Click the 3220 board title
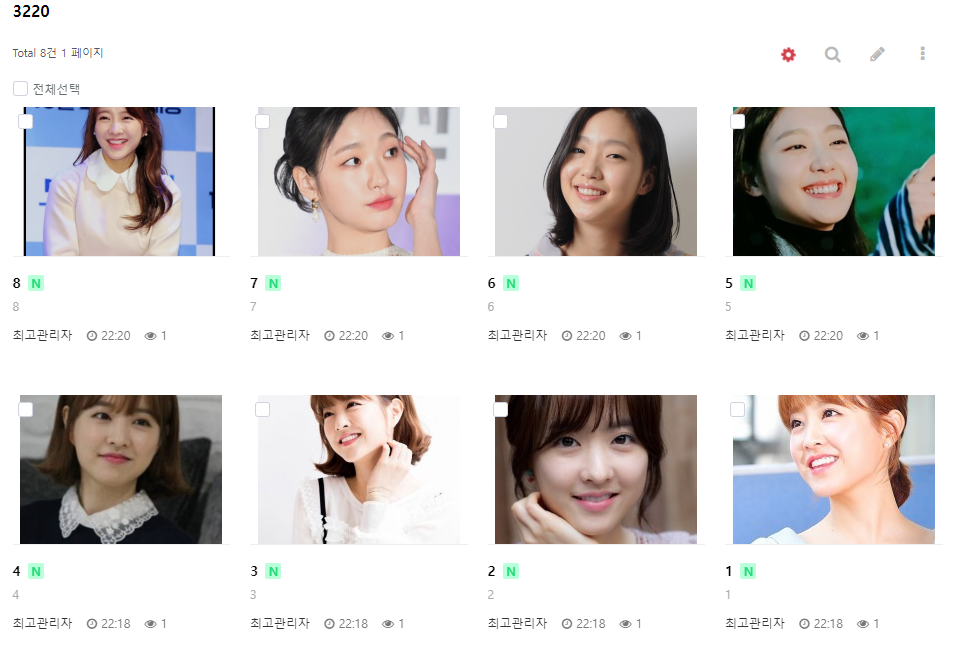The image size is (955, 656). (31, 12)
